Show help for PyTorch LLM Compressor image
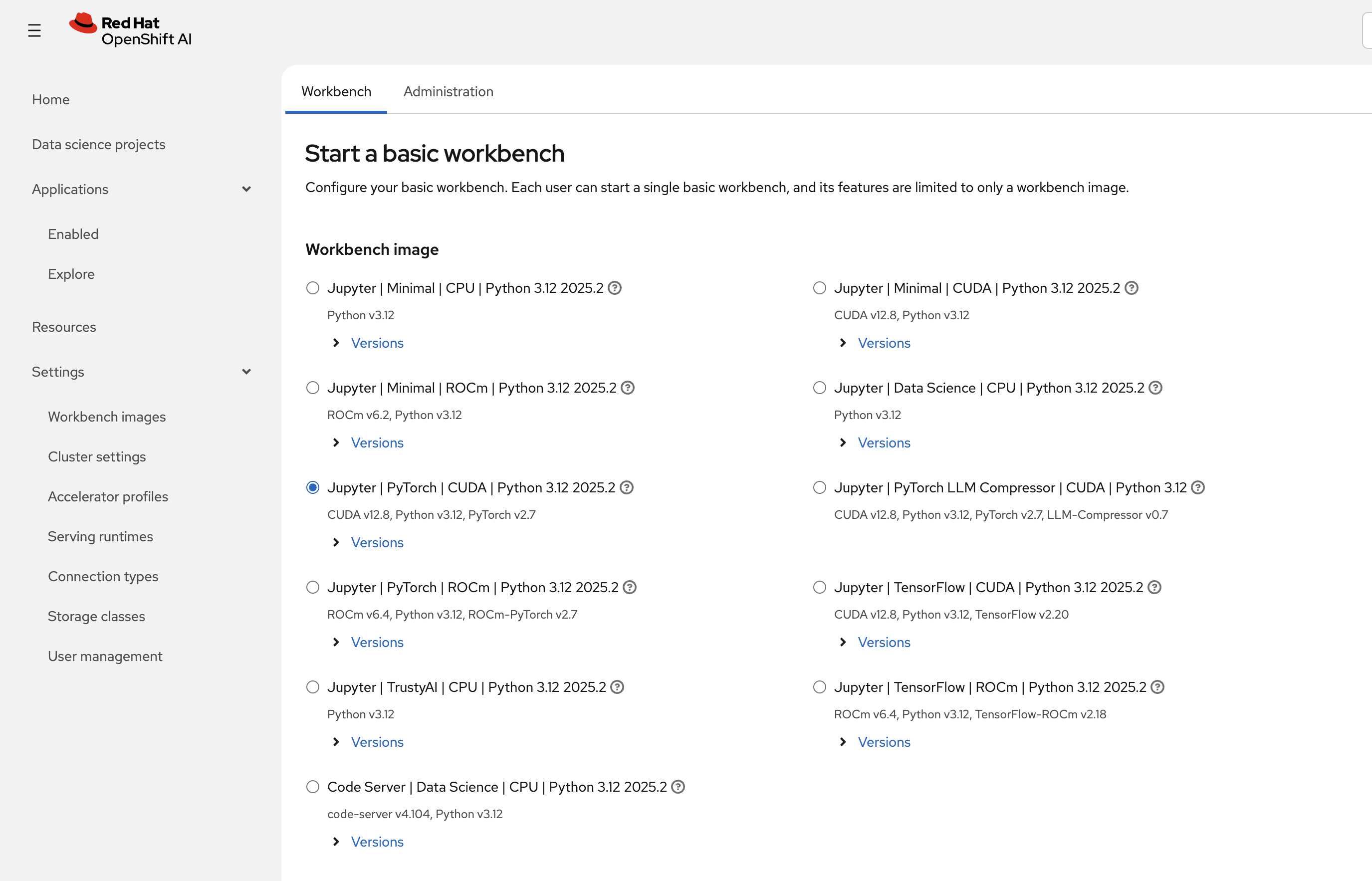The image size is (1372, 881). point(1197,487)
